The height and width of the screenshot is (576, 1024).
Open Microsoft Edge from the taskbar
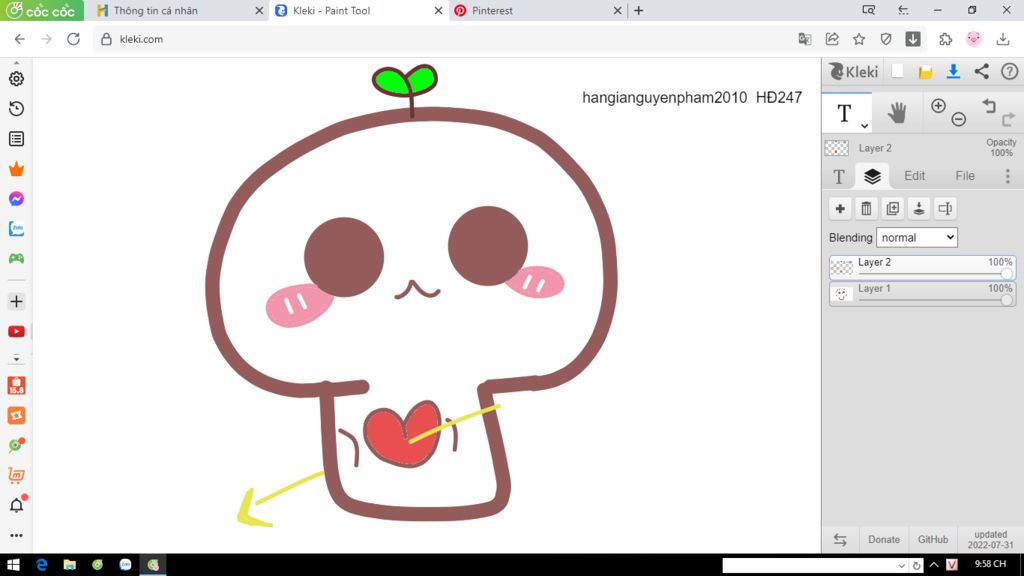point(42,565)
